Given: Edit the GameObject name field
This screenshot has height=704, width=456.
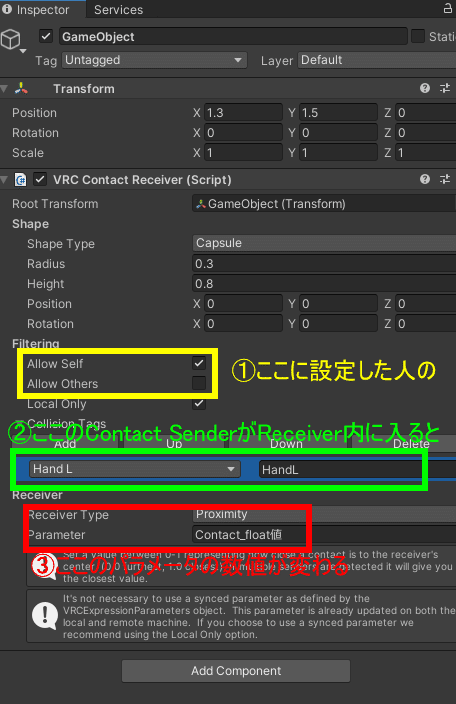Looking at the screenshot, I should coord(233,36).
